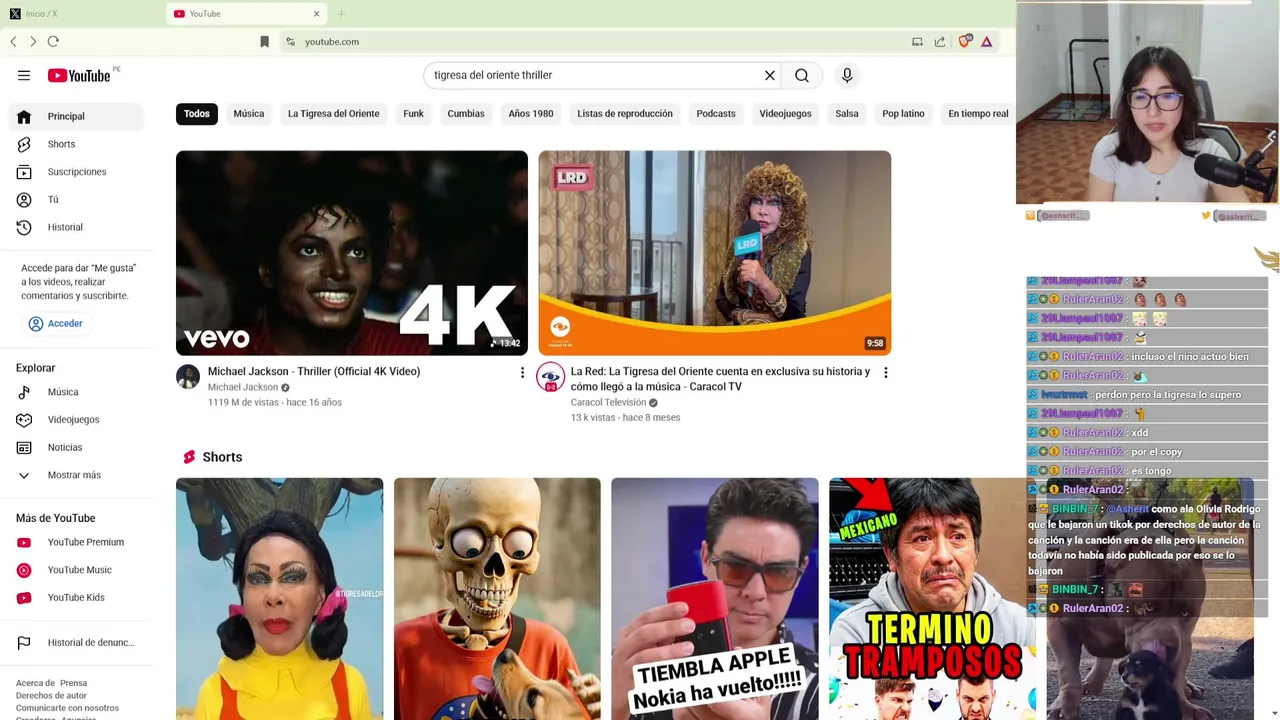The width and height of the screenshot is (1280, 720).
Task: Click the Acceder sign-in button
Action: 56,324
